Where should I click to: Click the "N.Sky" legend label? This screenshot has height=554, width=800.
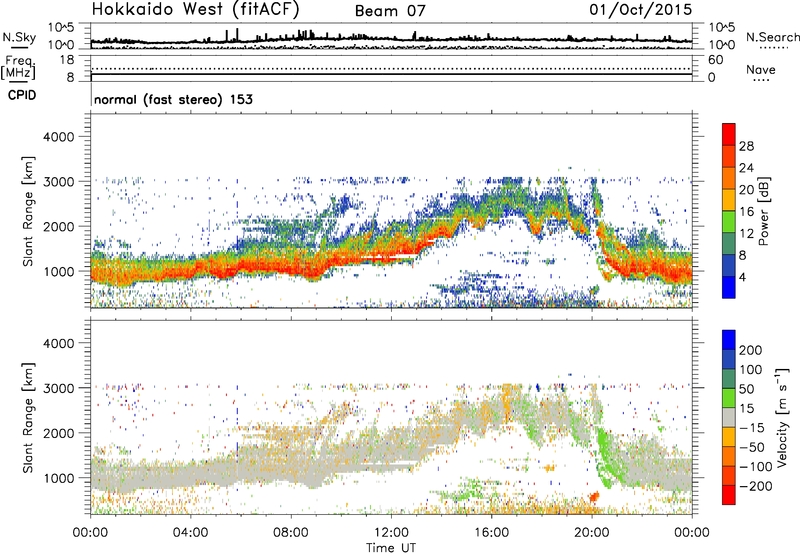click(x=19, y=37)
